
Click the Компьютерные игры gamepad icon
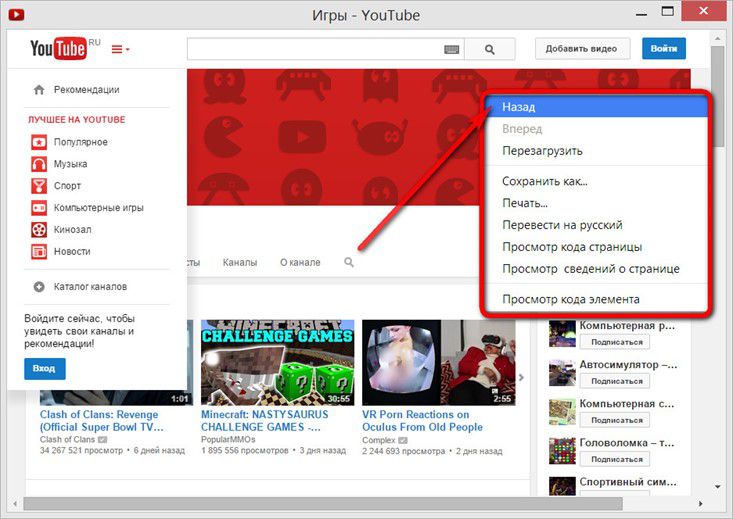click(39, 208)
